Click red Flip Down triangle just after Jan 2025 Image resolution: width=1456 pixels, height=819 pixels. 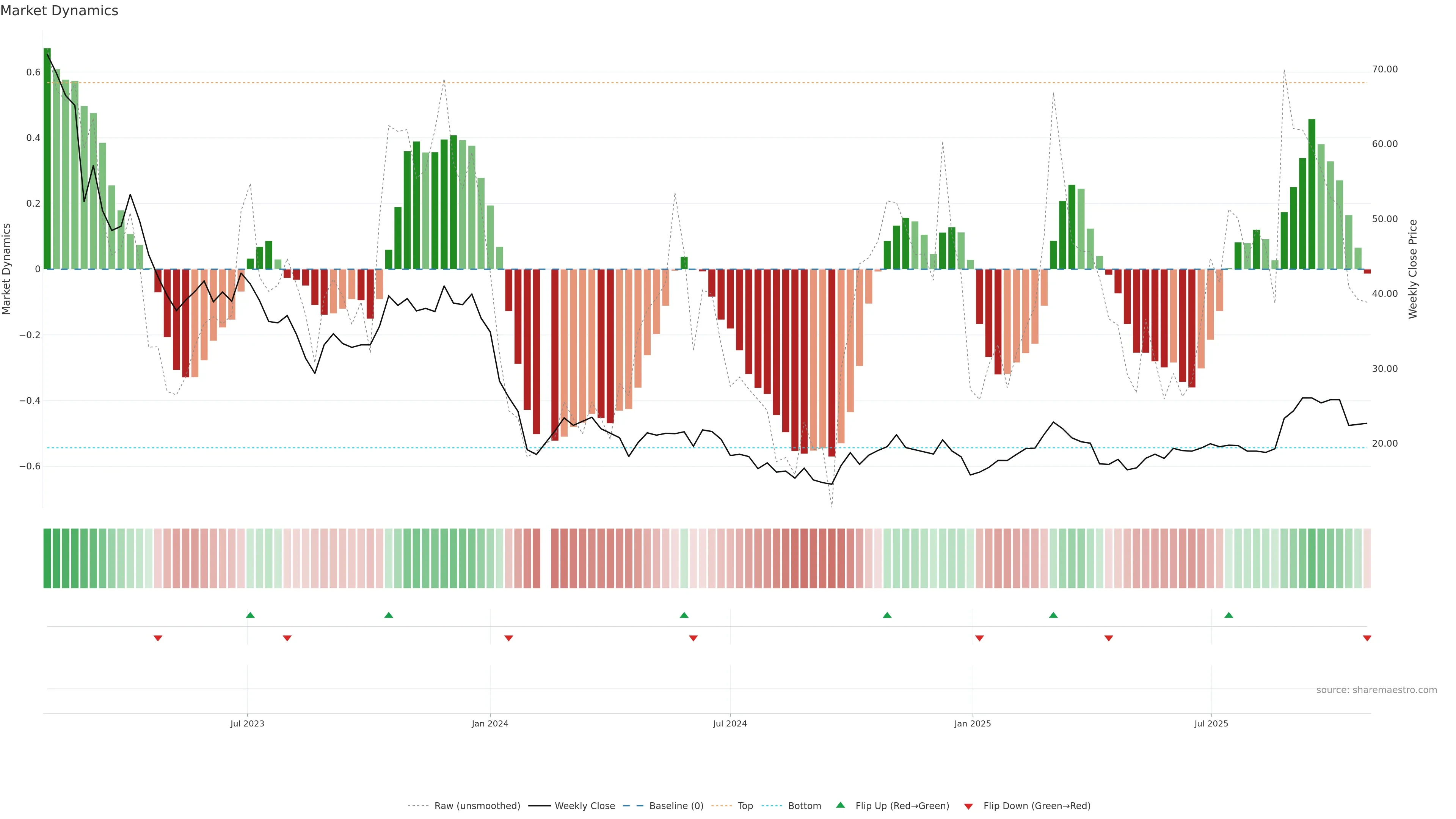[x=979, y=638]
